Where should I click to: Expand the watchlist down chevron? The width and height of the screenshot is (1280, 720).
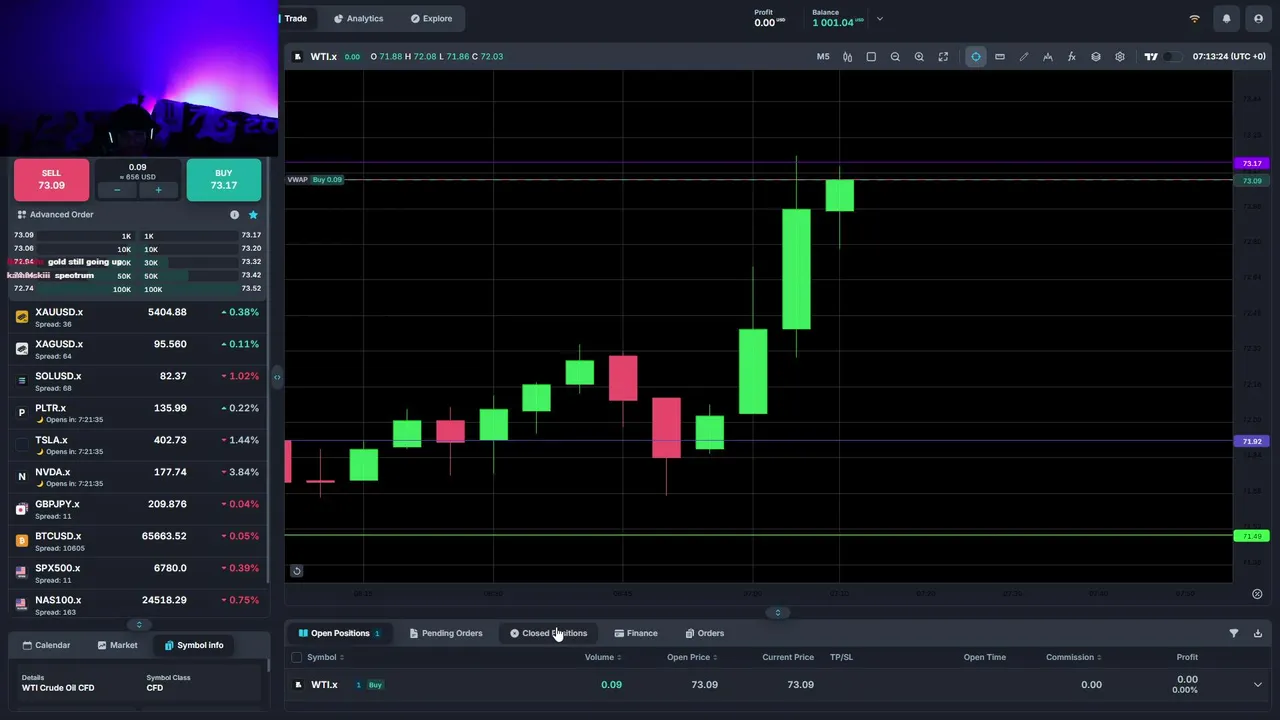[139, 625]
